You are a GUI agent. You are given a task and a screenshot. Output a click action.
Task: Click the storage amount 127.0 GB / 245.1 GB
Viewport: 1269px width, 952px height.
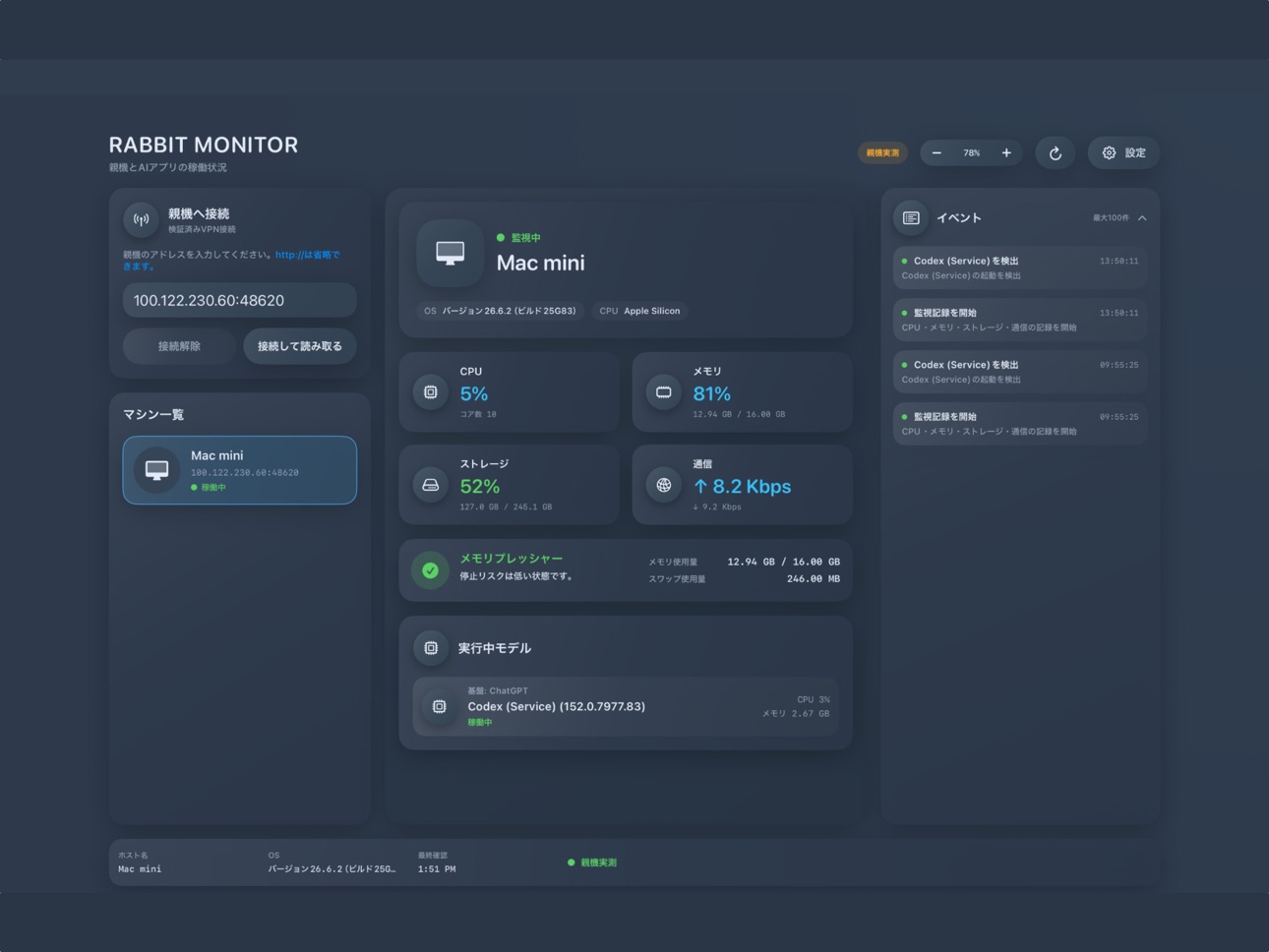506,507
